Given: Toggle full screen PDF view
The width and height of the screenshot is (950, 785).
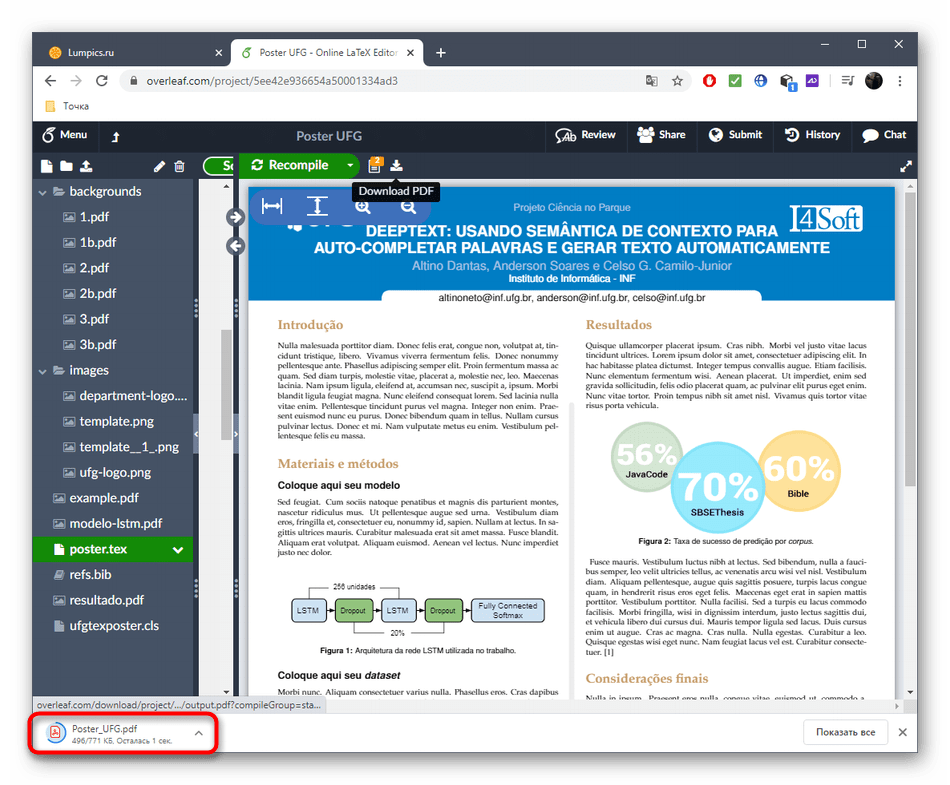Looking at the screenshot, I should [906, 166].
